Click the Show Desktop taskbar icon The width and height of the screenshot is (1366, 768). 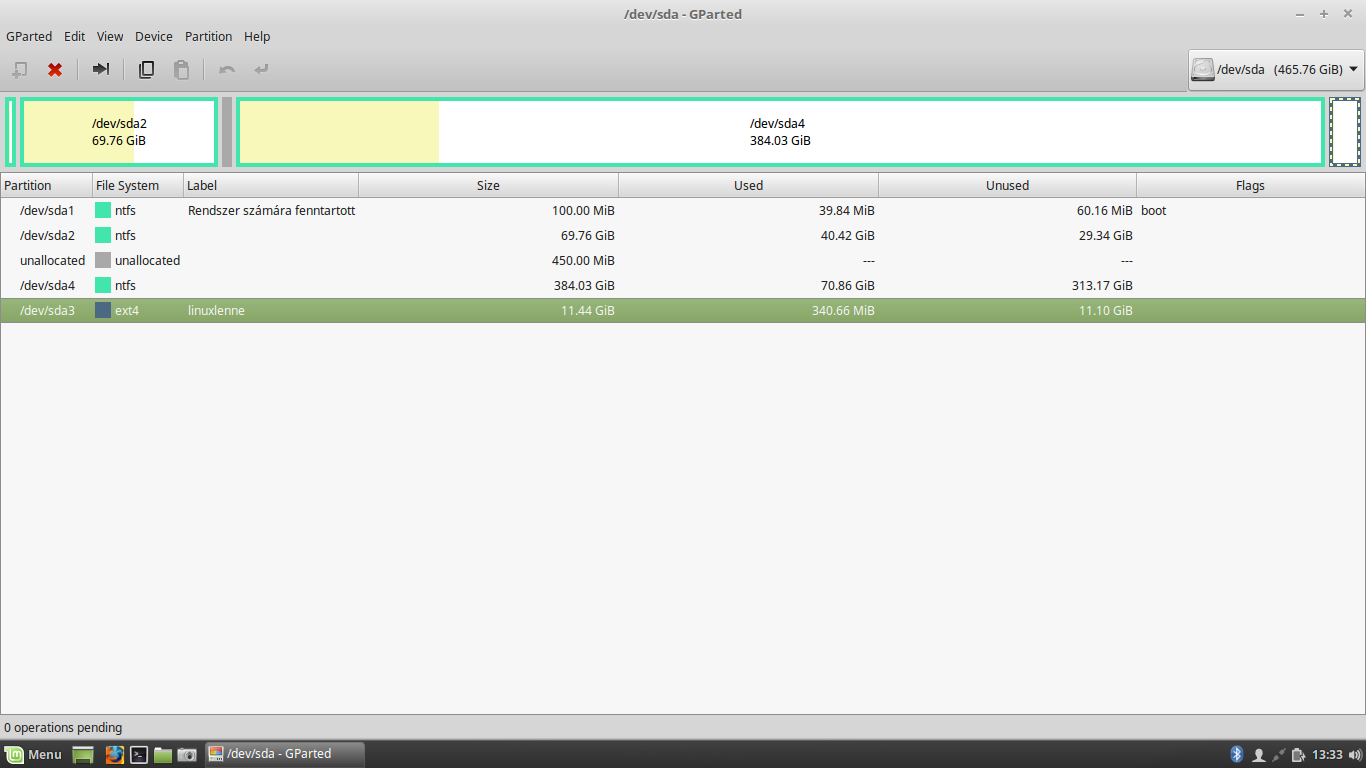click(83, 755)
